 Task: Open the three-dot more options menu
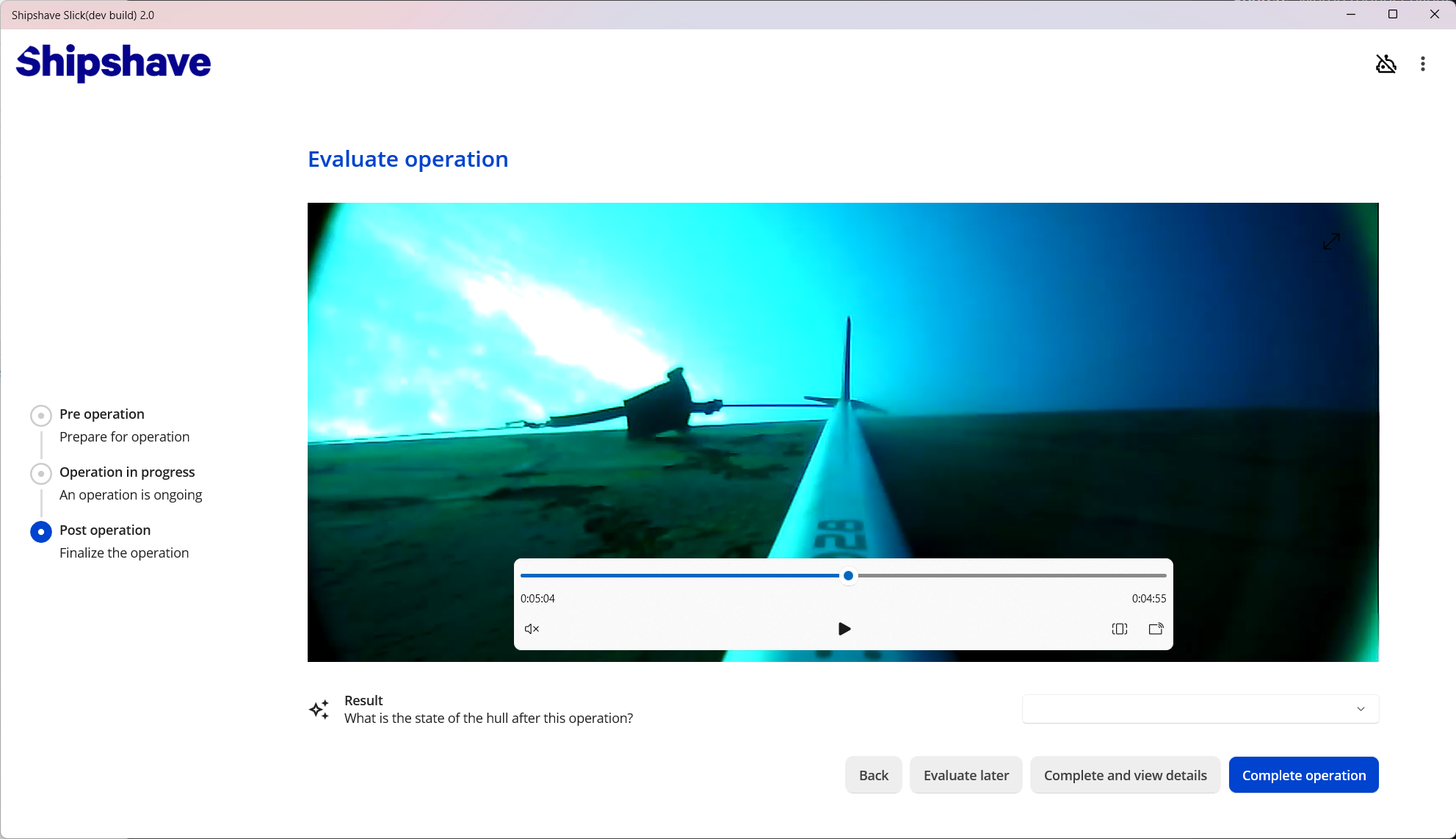pyautogui.click(x=1422, y=64)
